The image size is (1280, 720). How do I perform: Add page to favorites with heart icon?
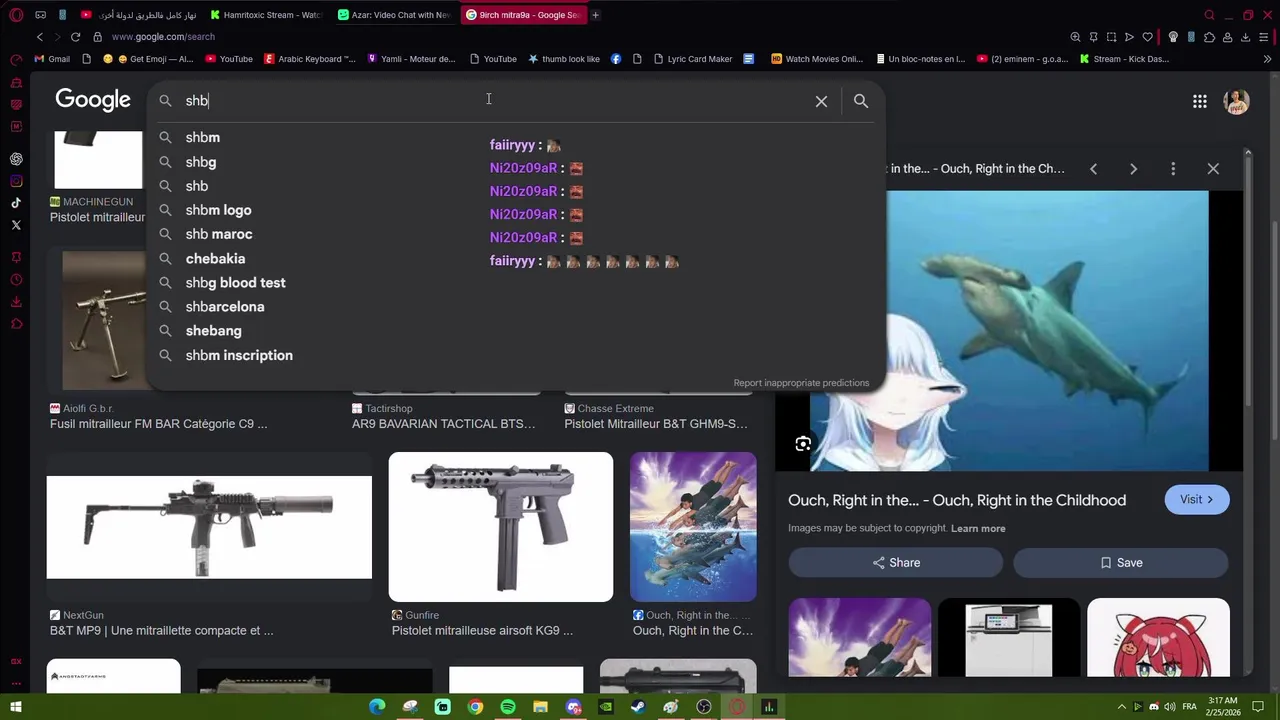(1147, 37)
